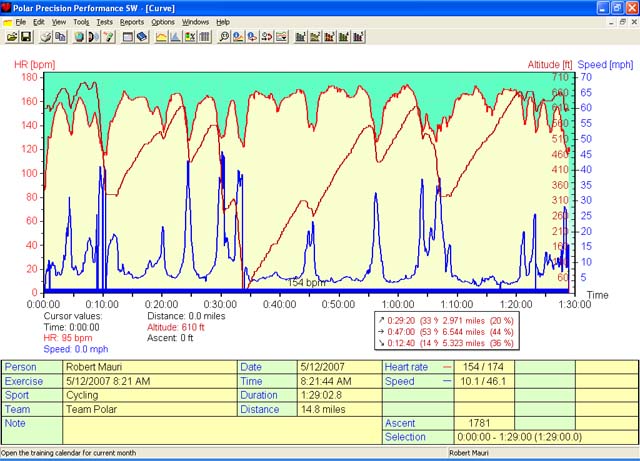Click bar chart icon numbered 4
The width and height of the screenshot is (640, 461).
pos(344,37)
